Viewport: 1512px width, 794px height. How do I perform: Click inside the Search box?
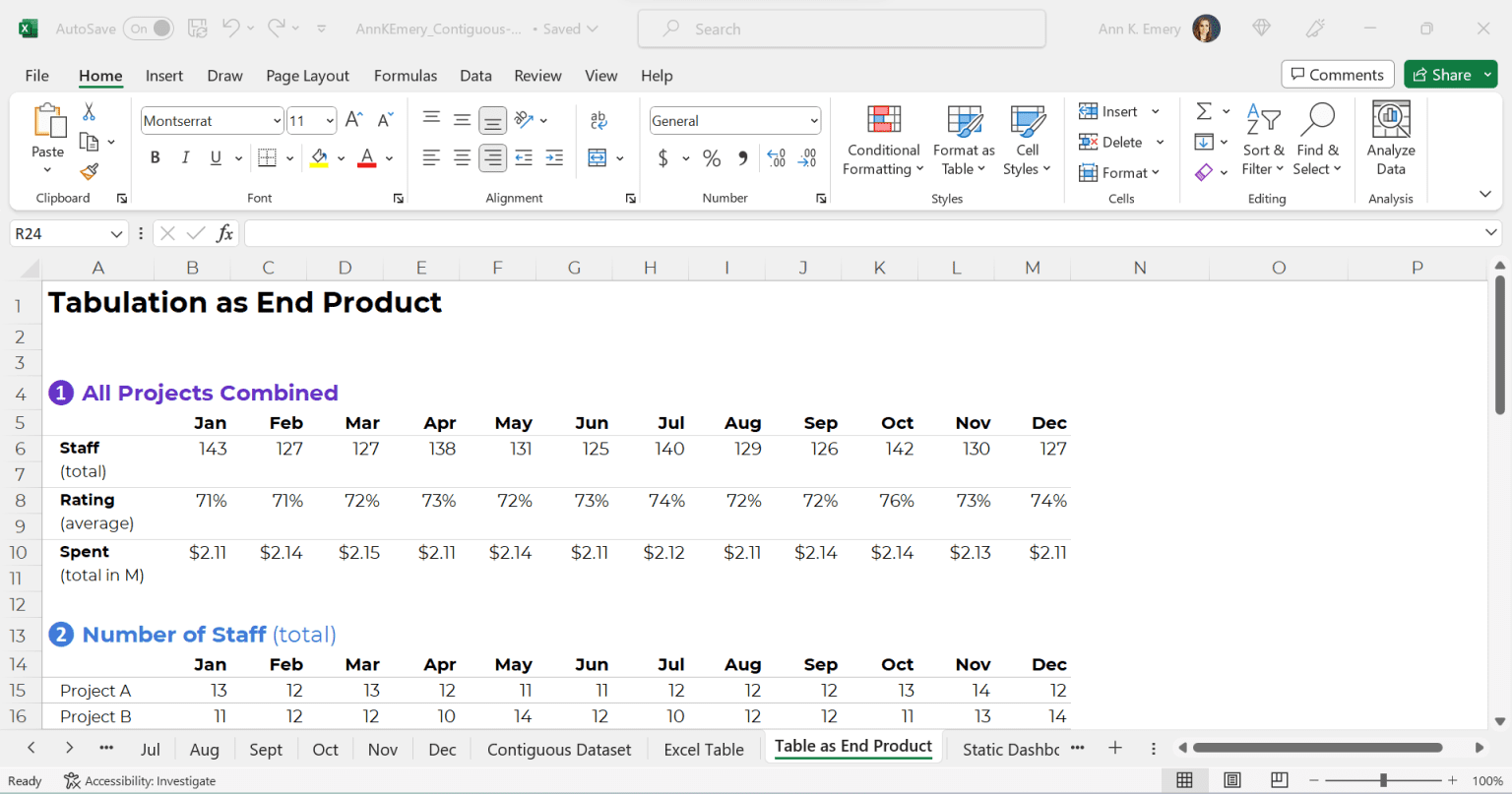tap(842, 29)
